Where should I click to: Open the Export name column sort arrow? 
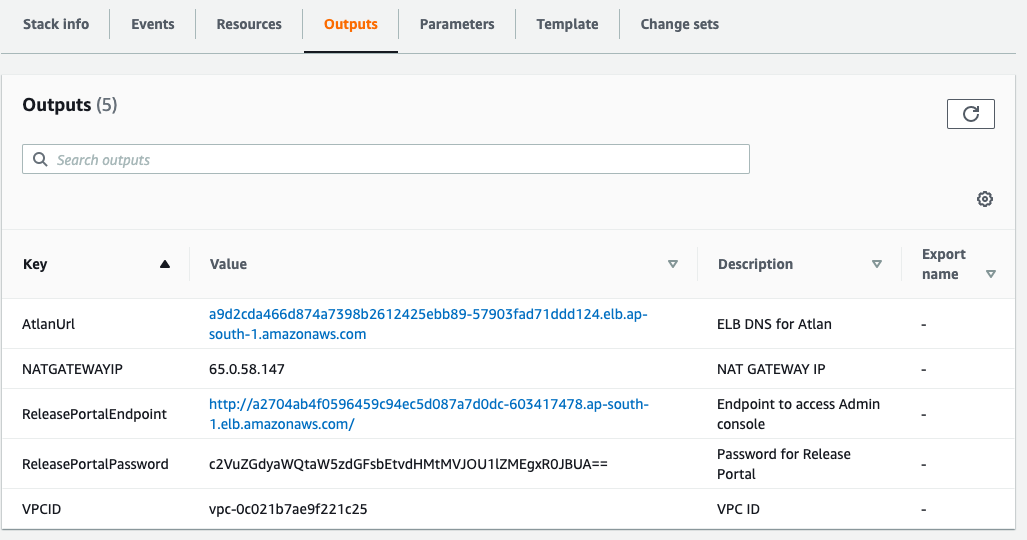991,274
